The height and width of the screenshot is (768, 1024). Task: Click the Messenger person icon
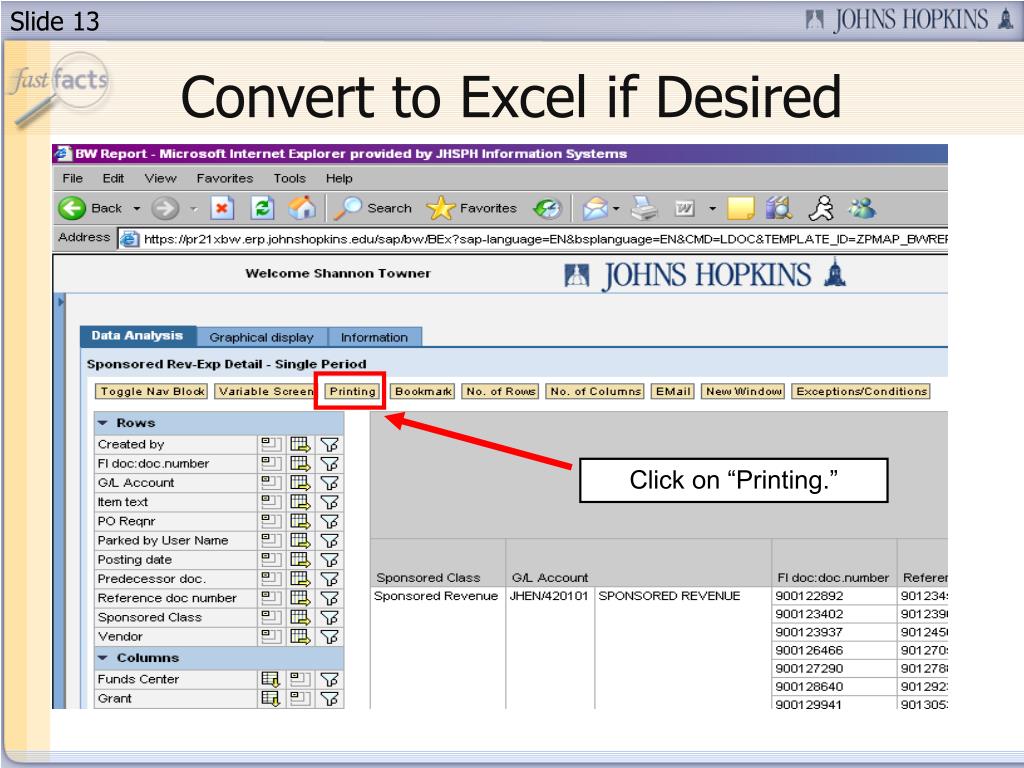click(x=821, y=208)
